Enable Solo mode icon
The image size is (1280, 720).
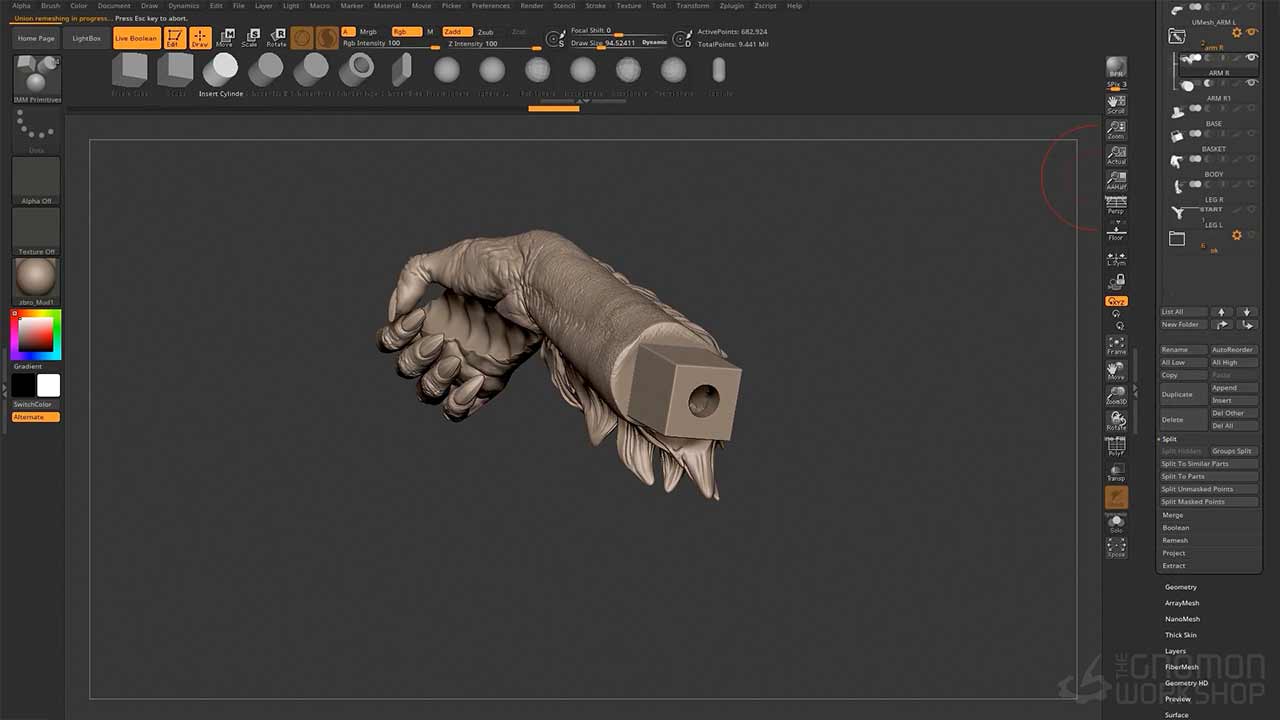1116,523
